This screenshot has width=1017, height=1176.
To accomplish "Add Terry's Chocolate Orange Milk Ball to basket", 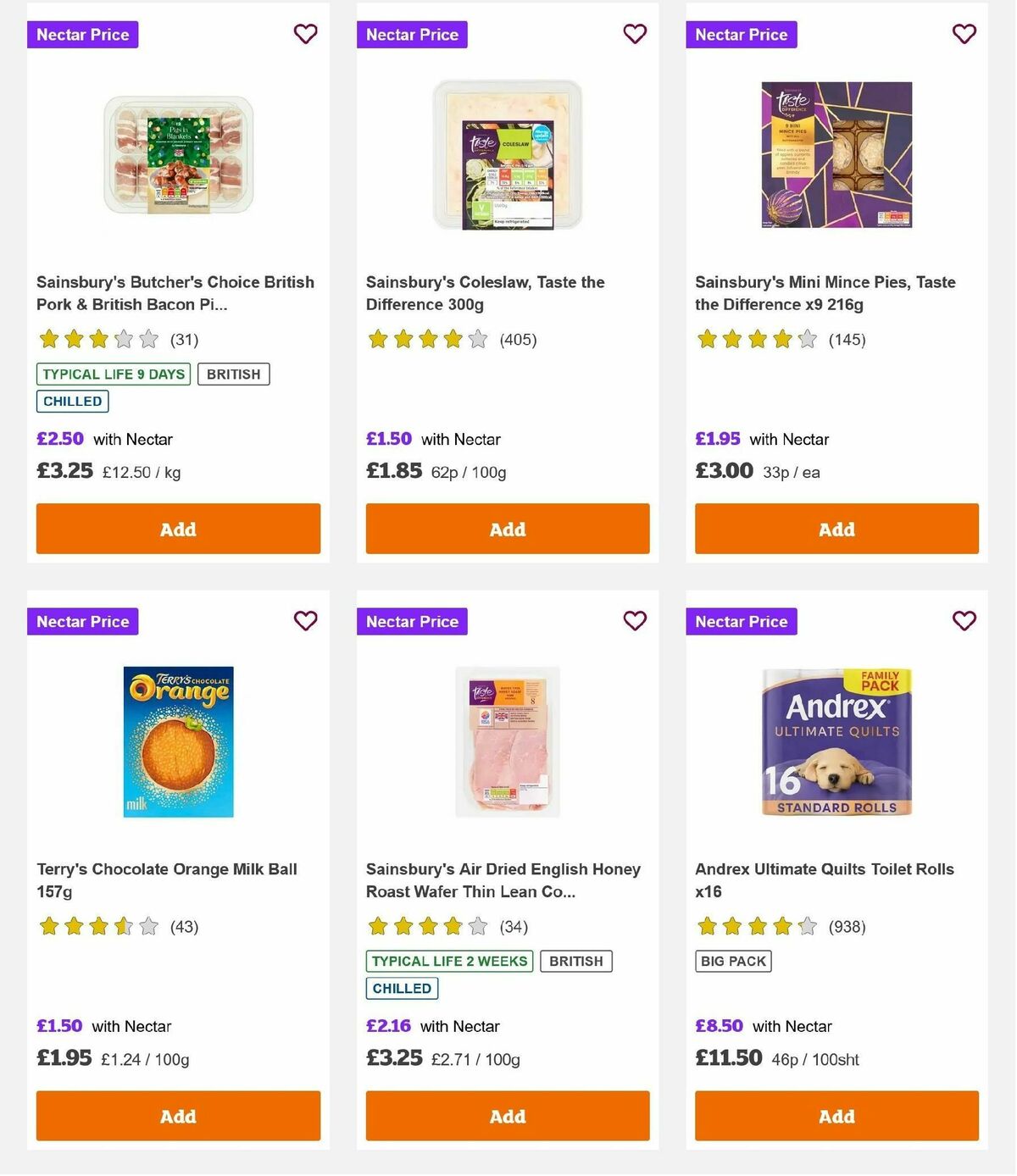I will (177, 1116).
